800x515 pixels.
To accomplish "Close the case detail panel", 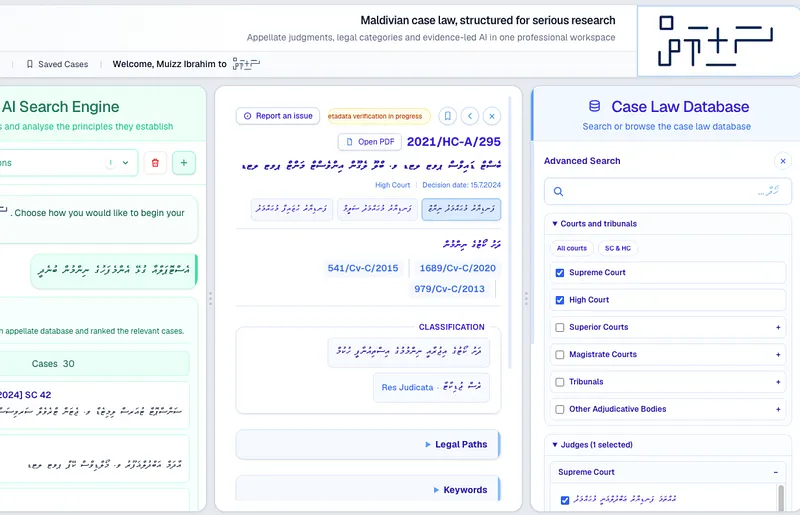I will click(x=492, y=116).
